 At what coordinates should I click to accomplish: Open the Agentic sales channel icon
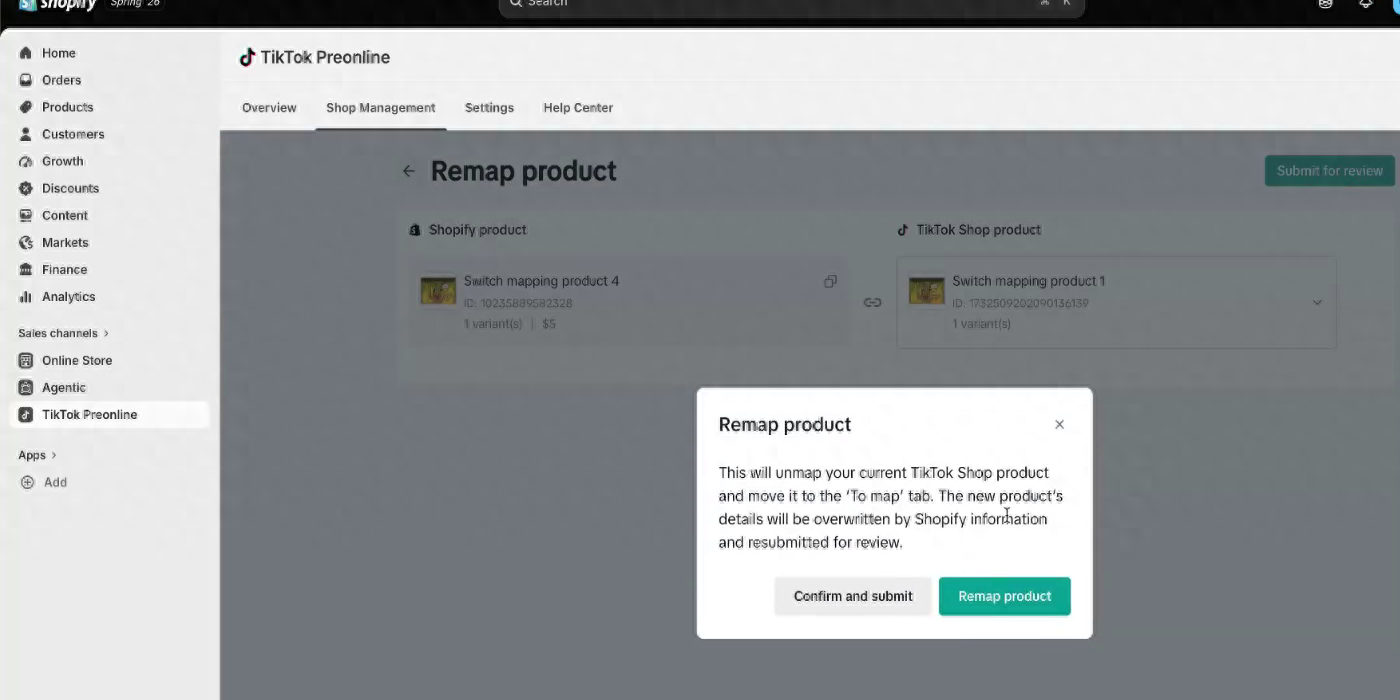click(26, 387)
